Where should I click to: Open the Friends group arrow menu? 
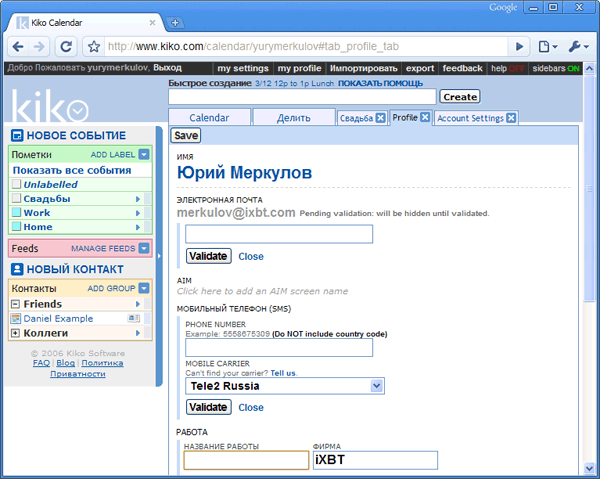point(138,304)
